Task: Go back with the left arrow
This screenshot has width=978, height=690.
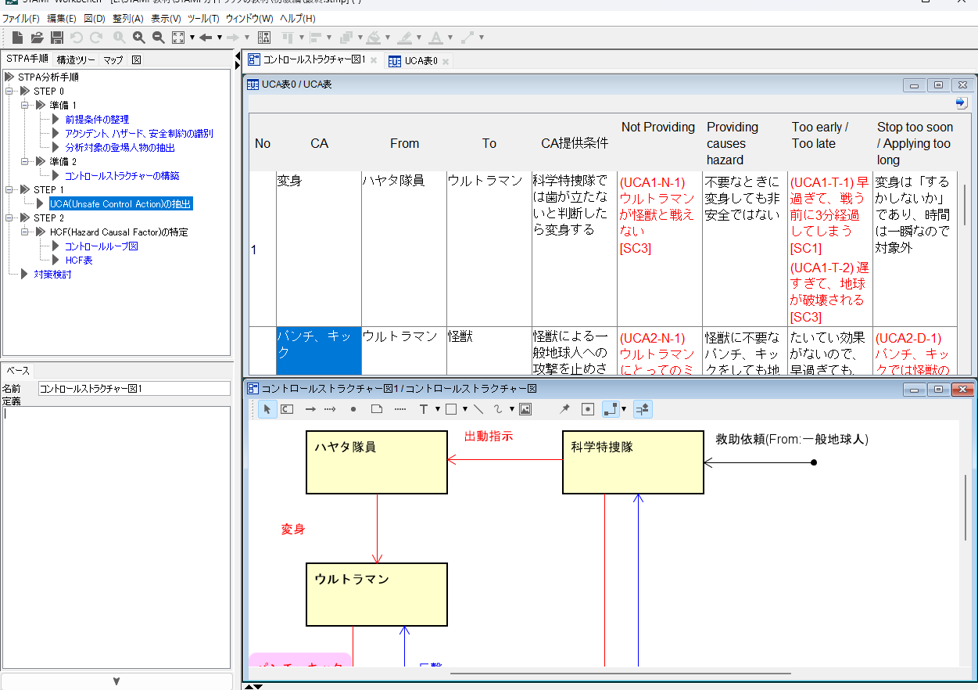Action: (206, 37)
